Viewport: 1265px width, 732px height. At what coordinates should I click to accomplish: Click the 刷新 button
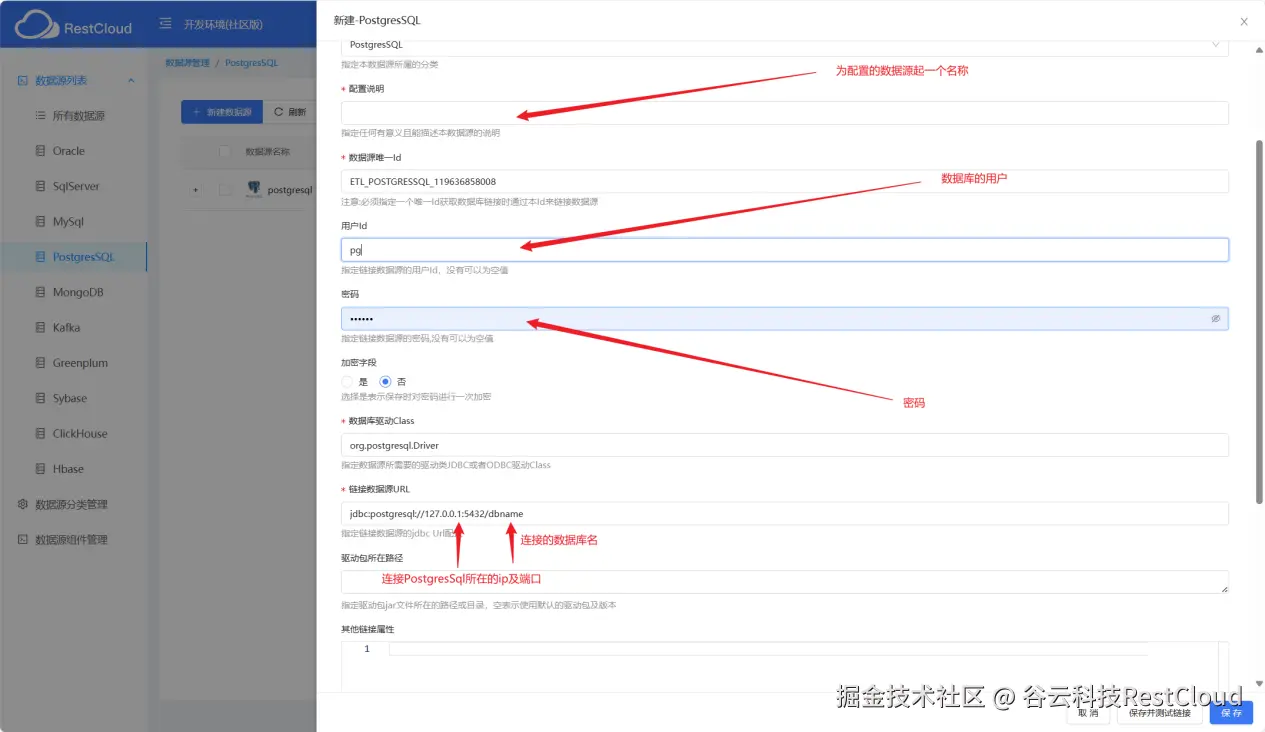291,112
